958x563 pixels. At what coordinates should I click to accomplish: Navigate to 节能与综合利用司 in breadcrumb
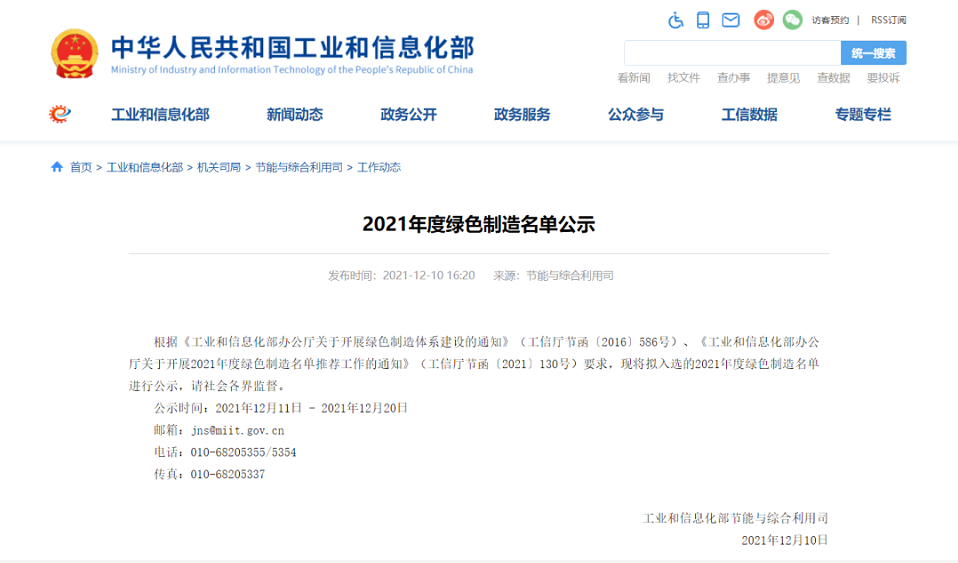pos(299,167)
